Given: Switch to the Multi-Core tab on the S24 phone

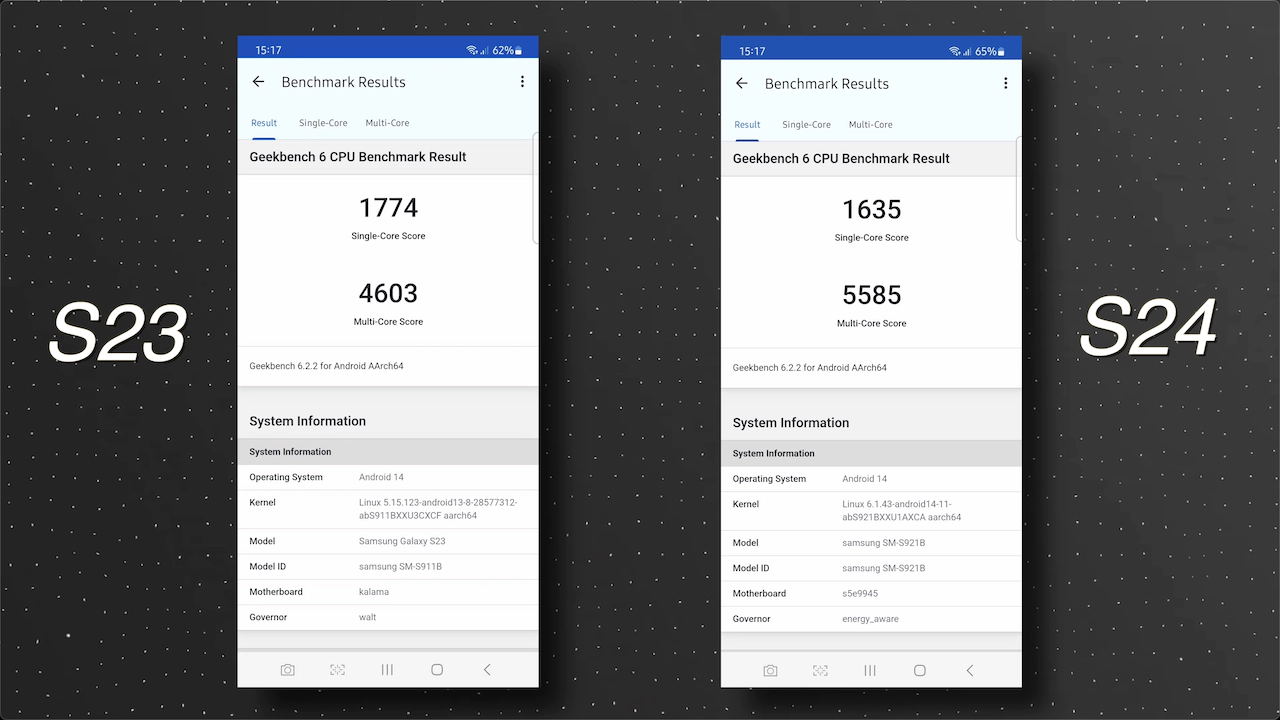Looking at the screenshot, I should tap(870, 125).
